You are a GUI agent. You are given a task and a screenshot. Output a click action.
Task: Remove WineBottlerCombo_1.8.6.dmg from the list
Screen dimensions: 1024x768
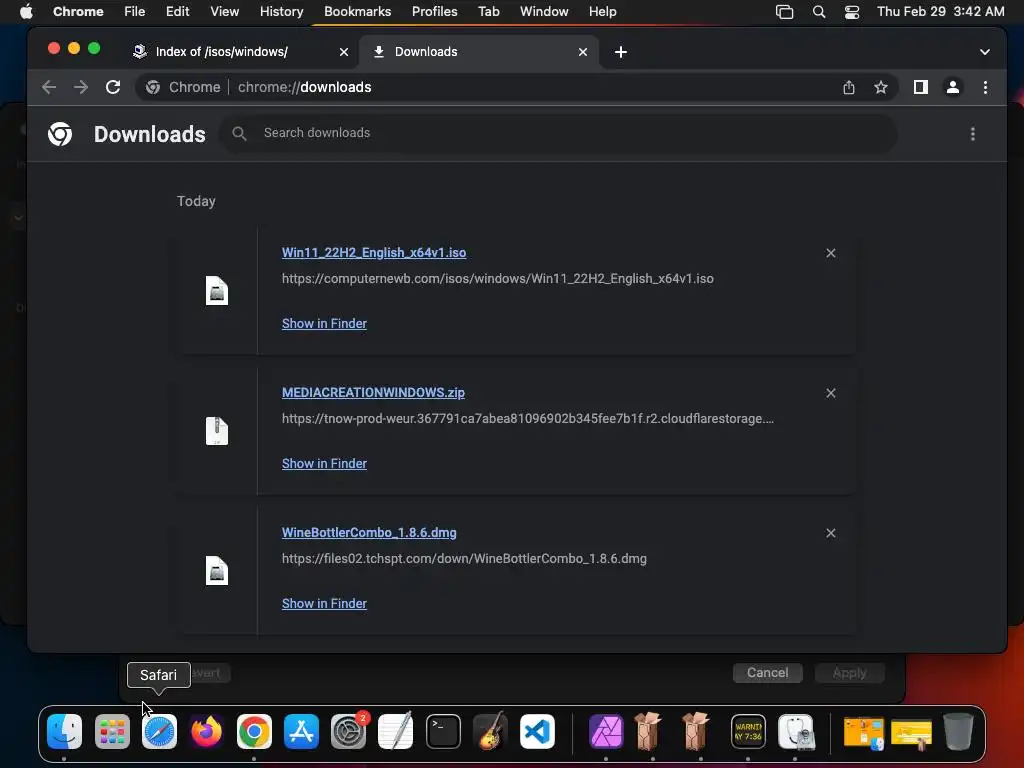(x=830, y=533)
